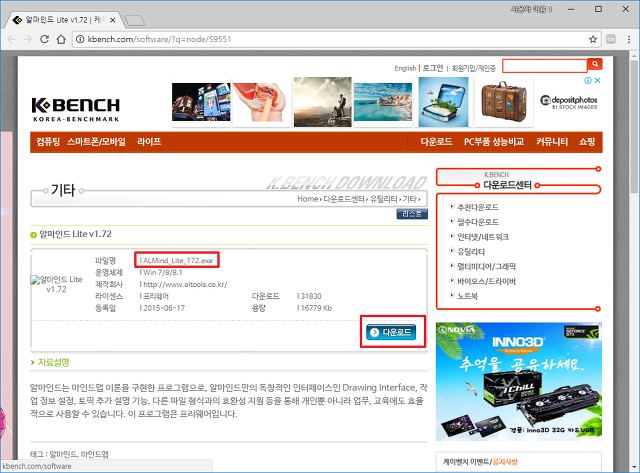Open the 쇼핑 menu
The height and width of the screenshot is (473, 640).
587,142
